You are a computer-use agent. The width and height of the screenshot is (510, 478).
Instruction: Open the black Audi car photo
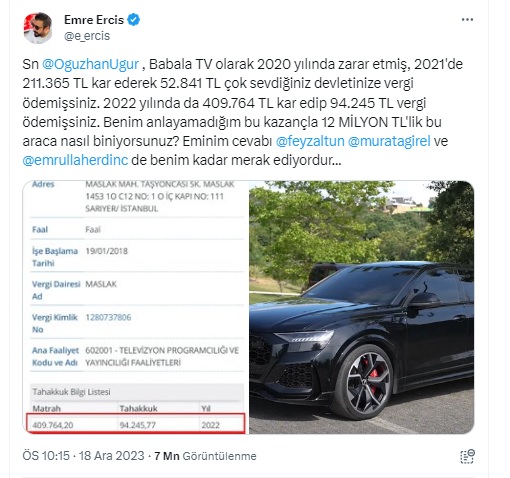pos(362,307)
